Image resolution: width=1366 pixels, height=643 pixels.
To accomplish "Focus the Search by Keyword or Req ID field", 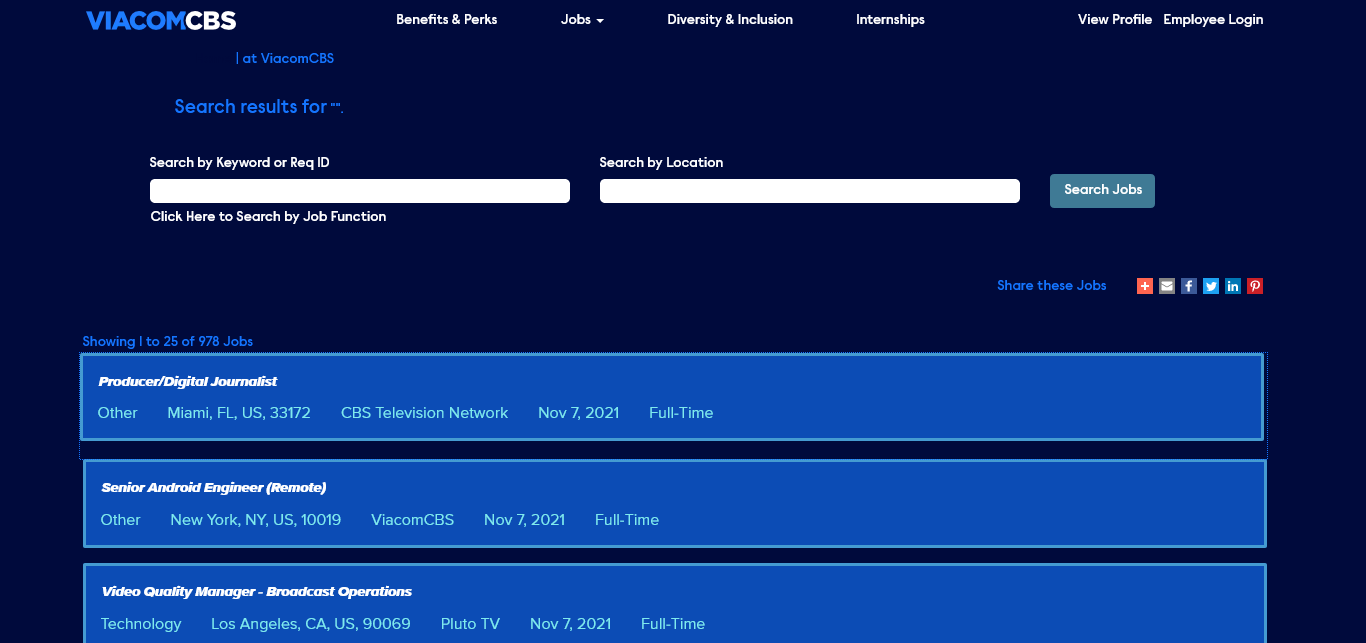I will tap(360, 191).
